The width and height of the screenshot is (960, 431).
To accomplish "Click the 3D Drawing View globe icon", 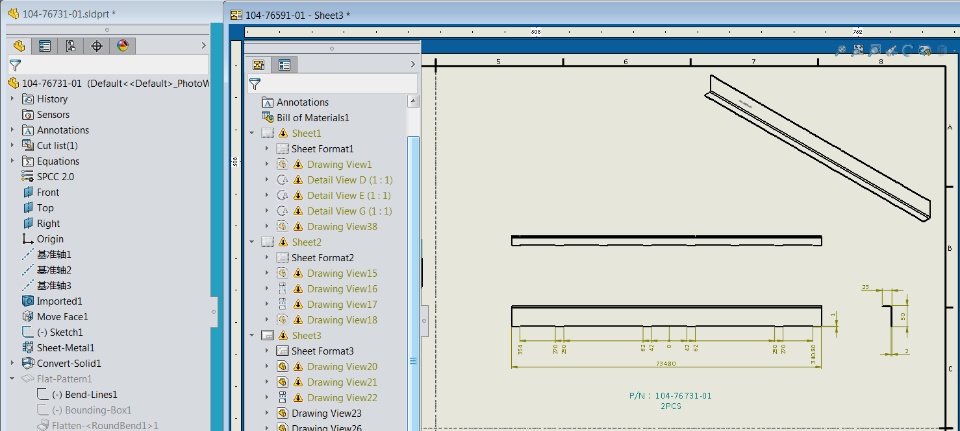I will click(x=926, y=50).
